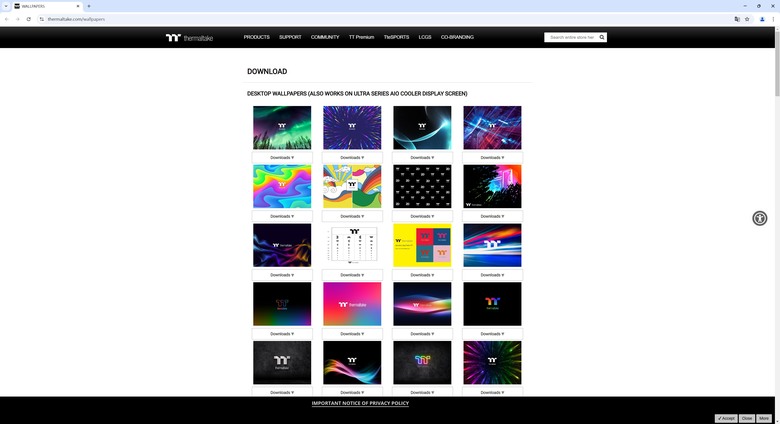The width and height of the screenshot is (780, 424).
Task: Open the rainbow swirl wallpaper thumbnail
Action: 282,186
